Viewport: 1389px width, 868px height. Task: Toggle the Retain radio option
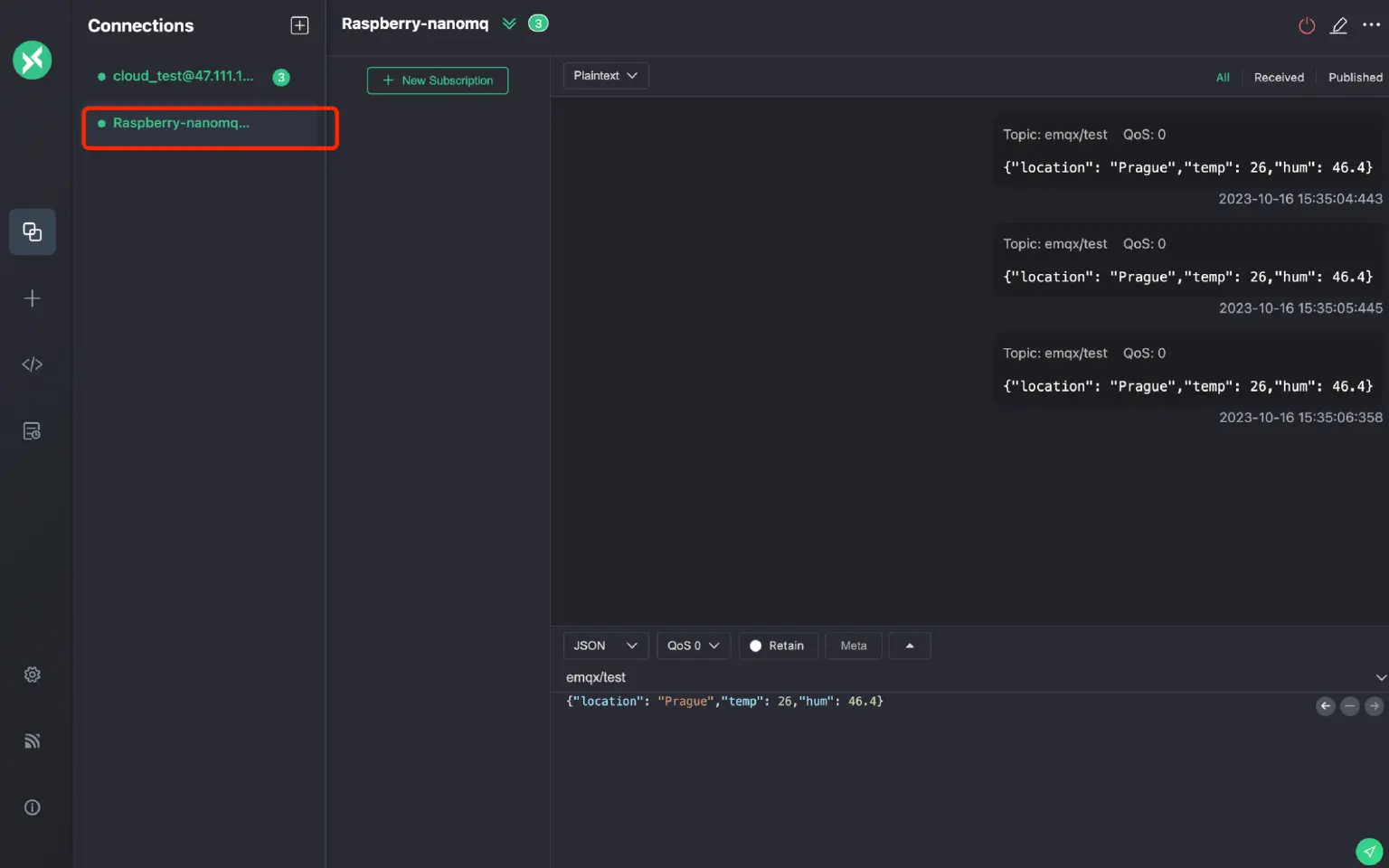pos(778,646)
